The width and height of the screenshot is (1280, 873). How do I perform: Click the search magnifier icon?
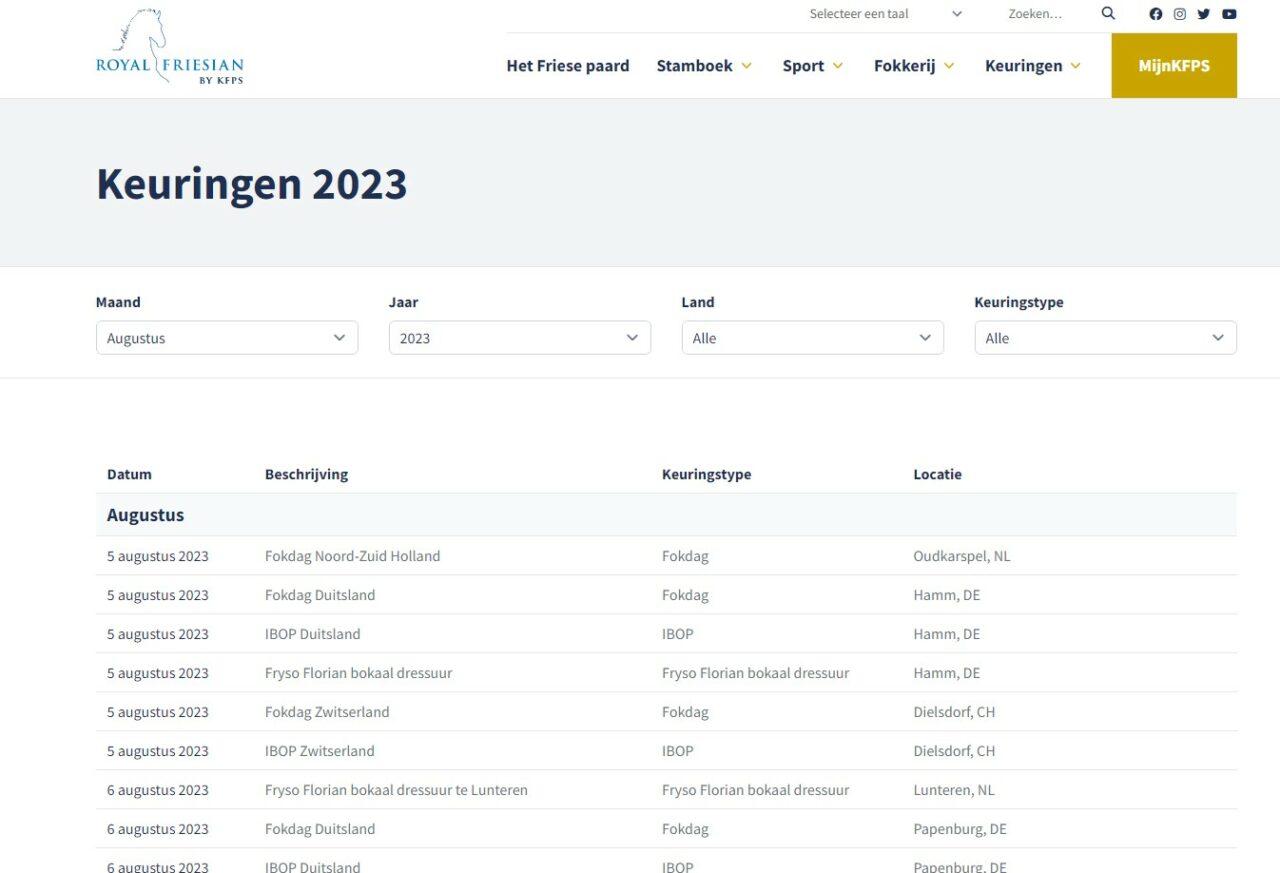pos(1108,13)
